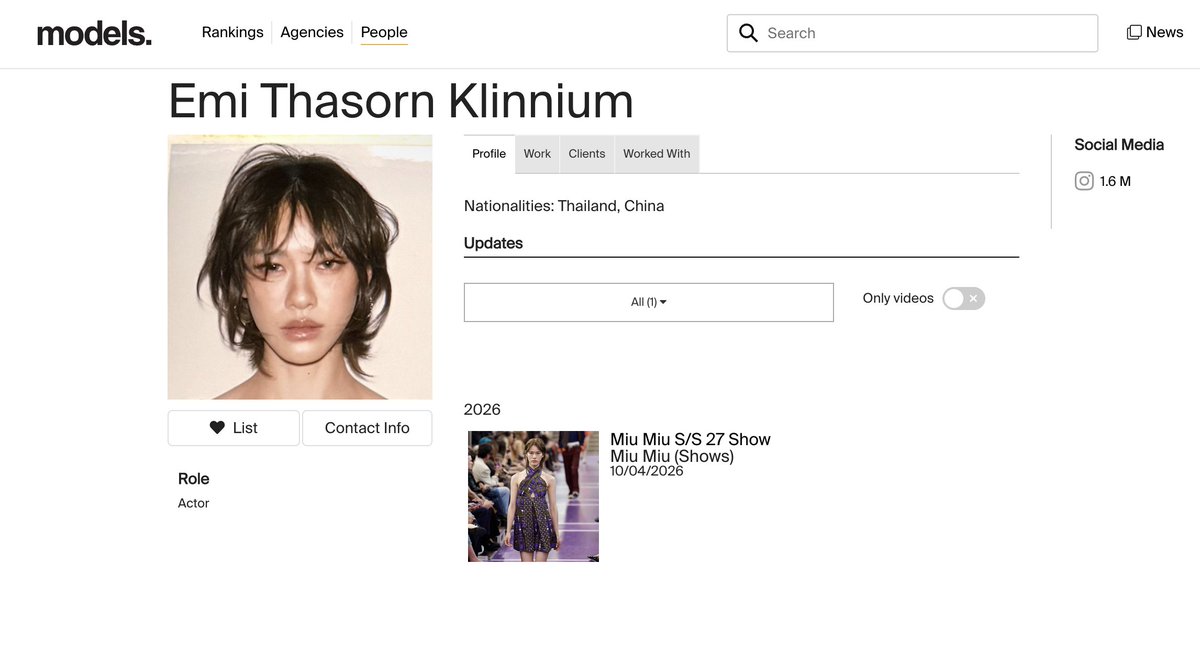Click the Updates section heading
This screenshot has width=1200, height=663.
[494, 243]
